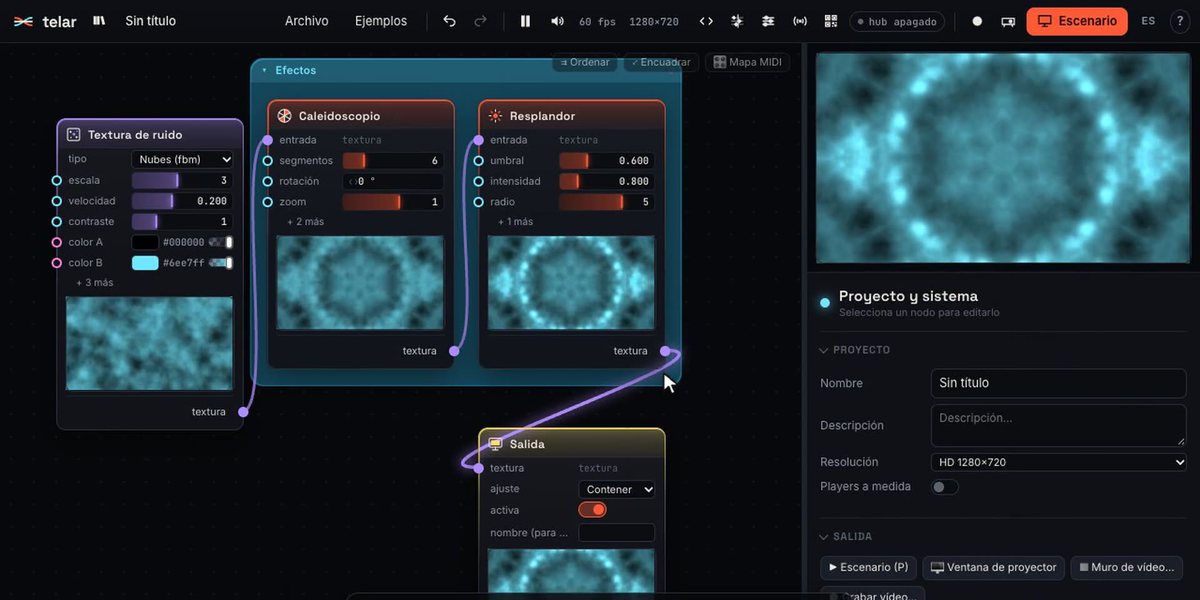Expand + 1 más in Resplandor
This screenshot has width=1200, height=600.
pos(516,222)
